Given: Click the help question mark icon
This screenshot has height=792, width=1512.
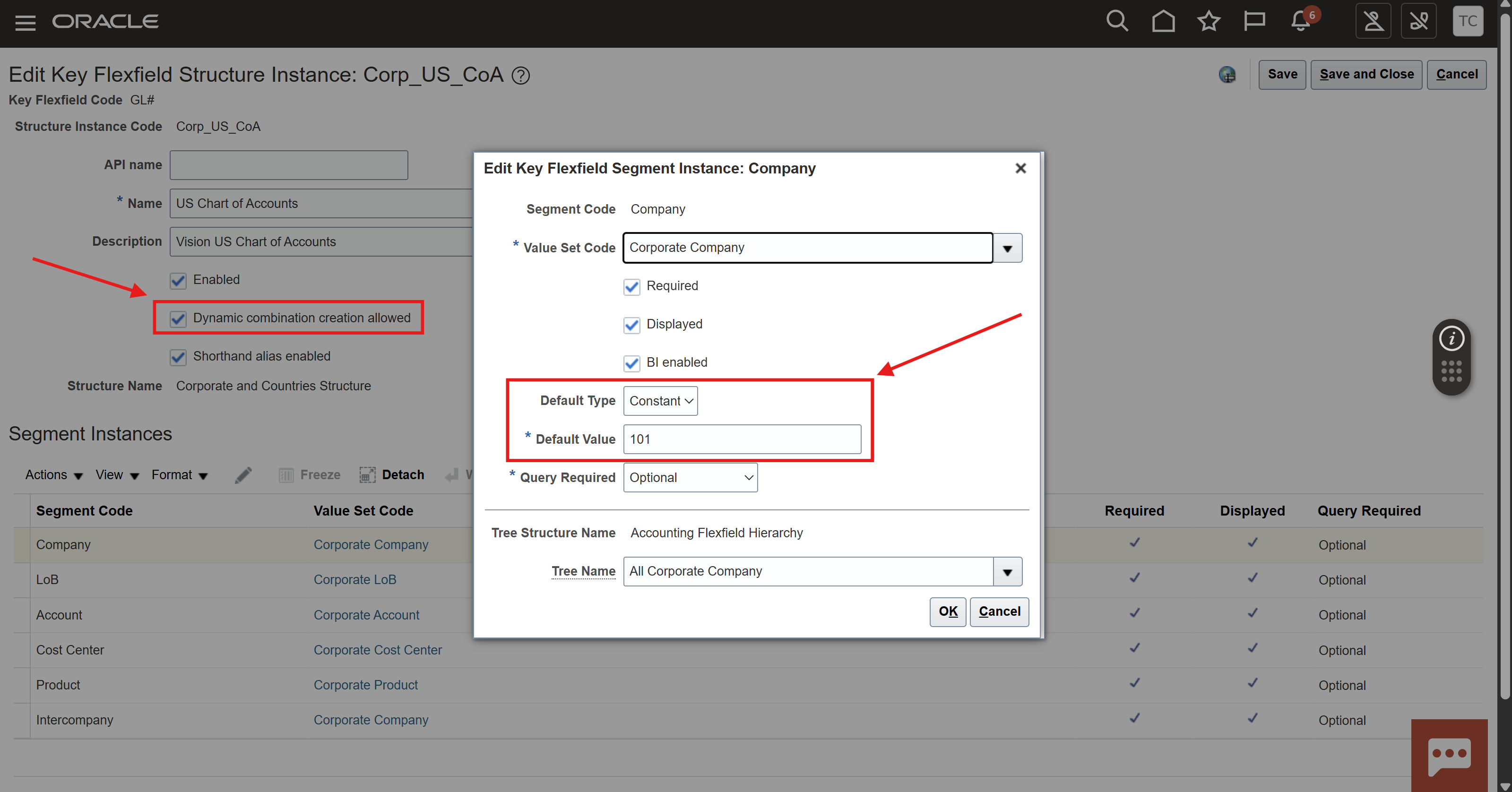Looking at the screenshot, I should [521, 76].
